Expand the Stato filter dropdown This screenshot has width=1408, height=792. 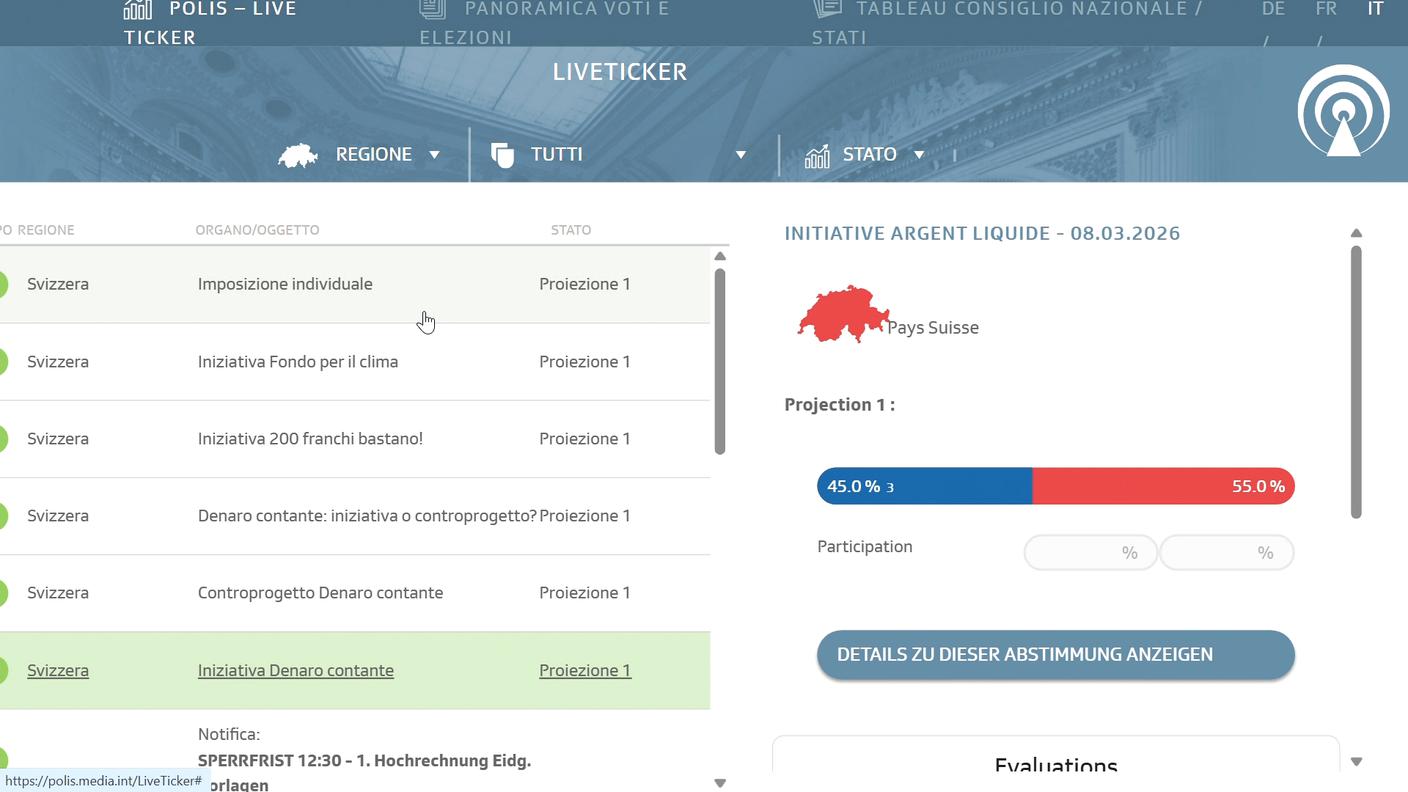click(919, 155)
